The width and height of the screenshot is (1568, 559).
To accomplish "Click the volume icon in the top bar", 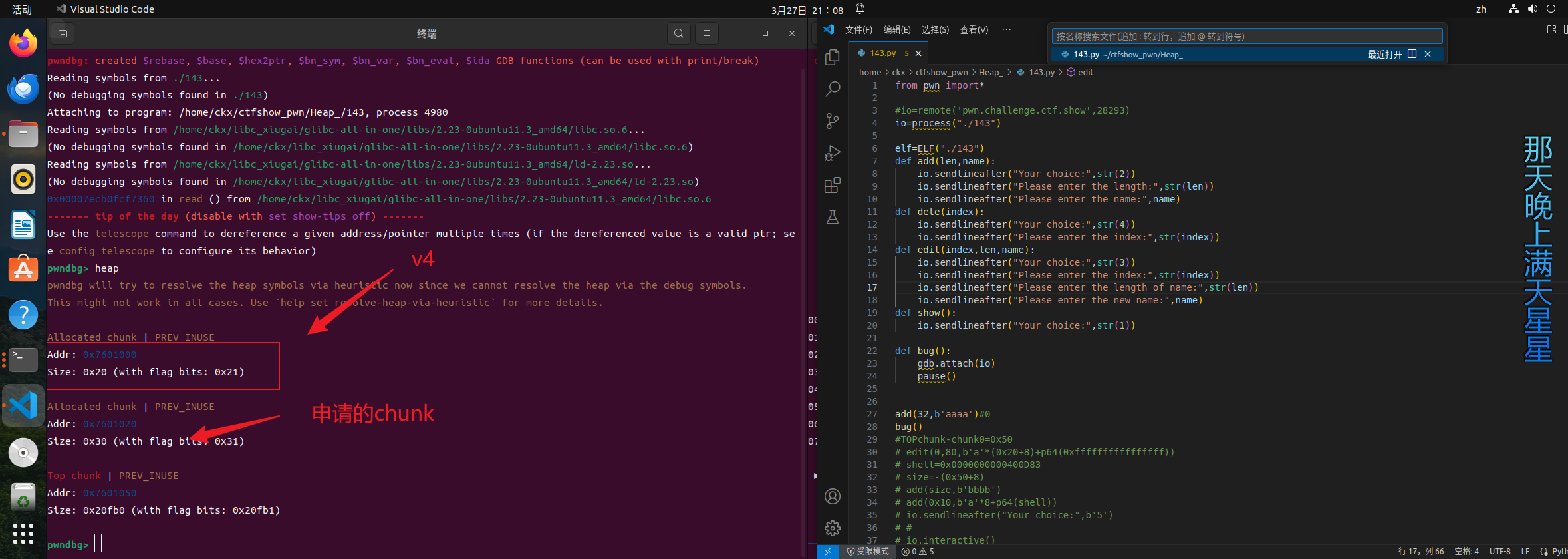I will click(1533, 9).
